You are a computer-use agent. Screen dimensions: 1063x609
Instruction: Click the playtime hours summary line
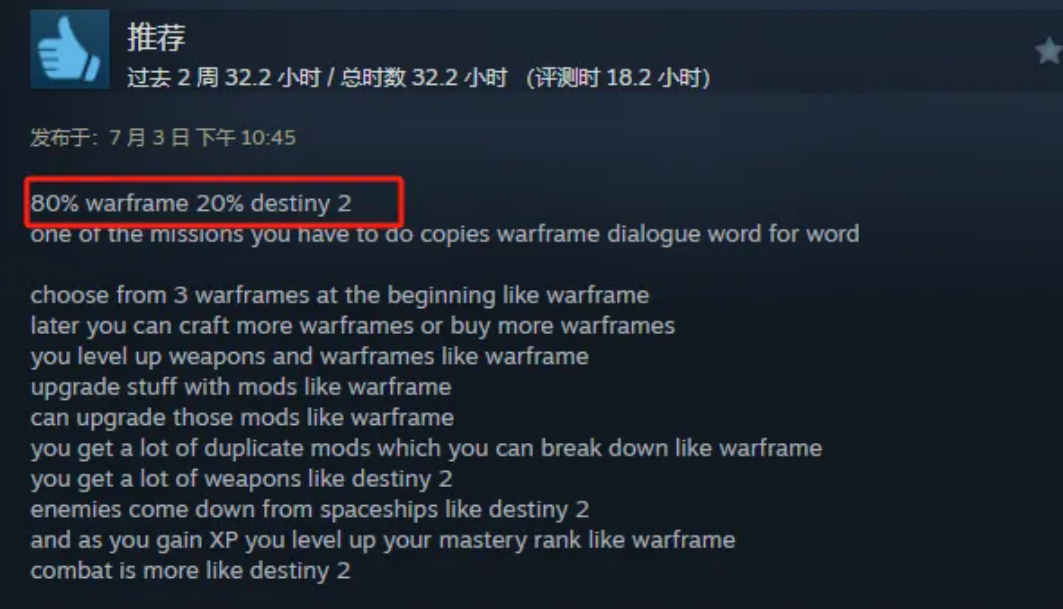tap(418, 77)
